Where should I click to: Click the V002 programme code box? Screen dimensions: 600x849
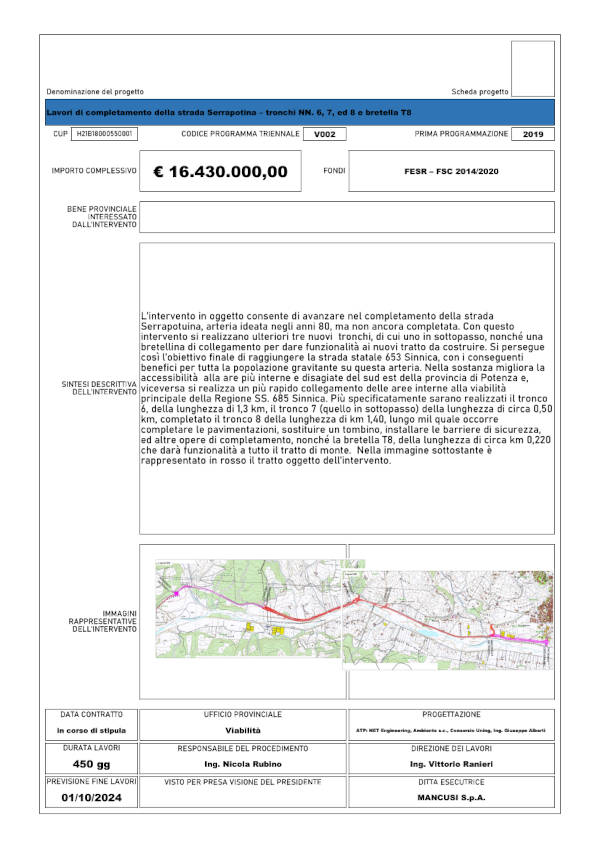coord(318,134)
